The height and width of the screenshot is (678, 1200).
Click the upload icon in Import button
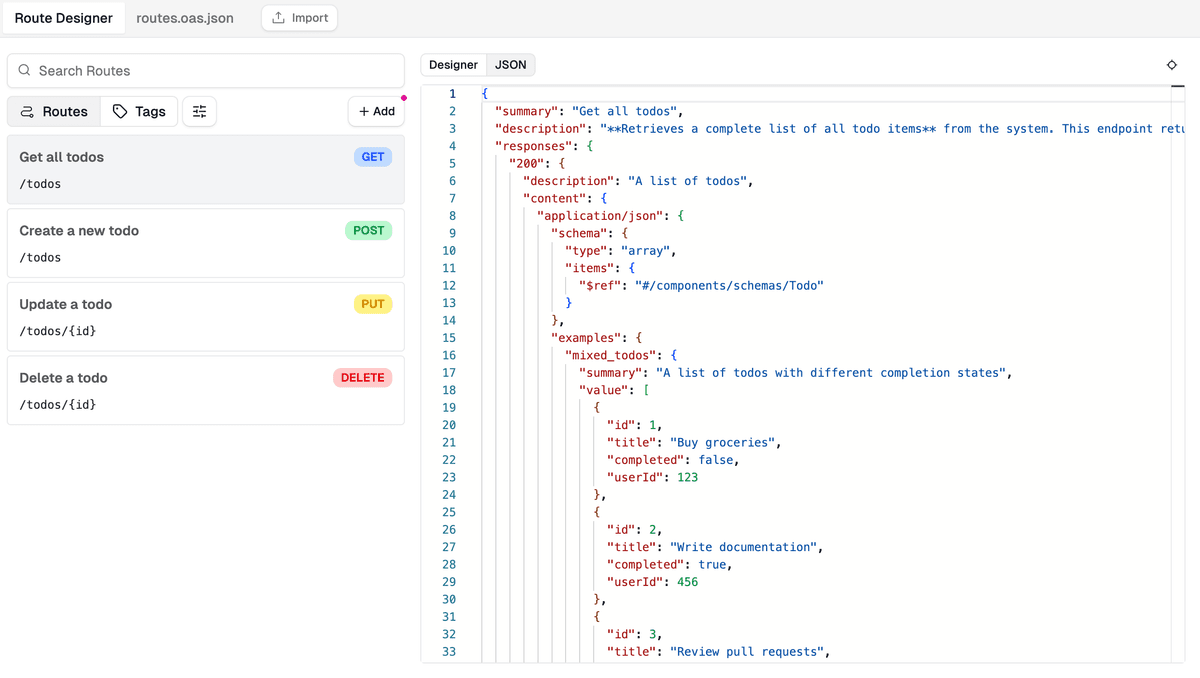point(279,18)
